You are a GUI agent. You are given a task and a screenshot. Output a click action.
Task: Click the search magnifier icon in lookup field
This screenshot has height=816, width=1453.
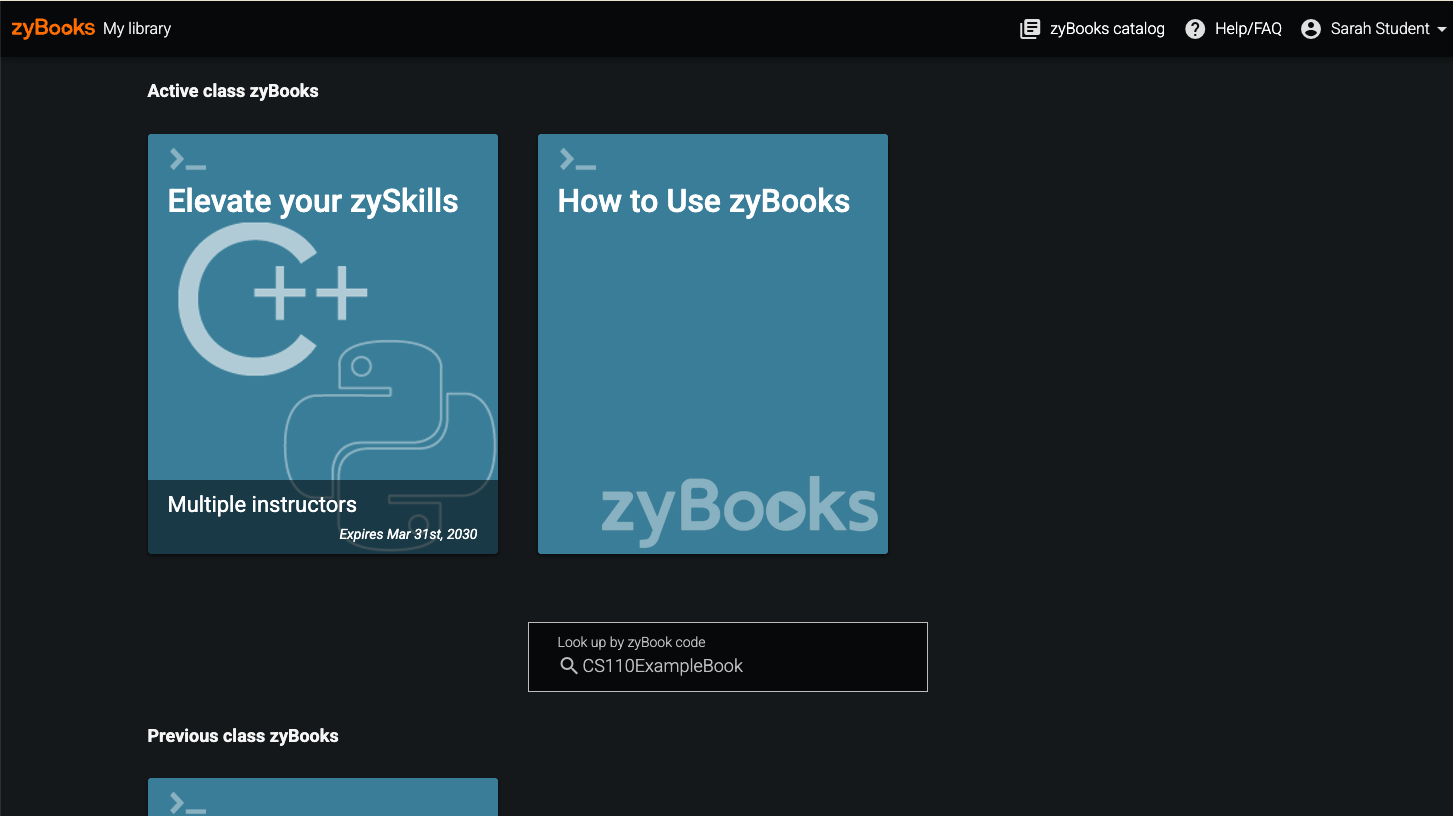click(x=569, y=666)
